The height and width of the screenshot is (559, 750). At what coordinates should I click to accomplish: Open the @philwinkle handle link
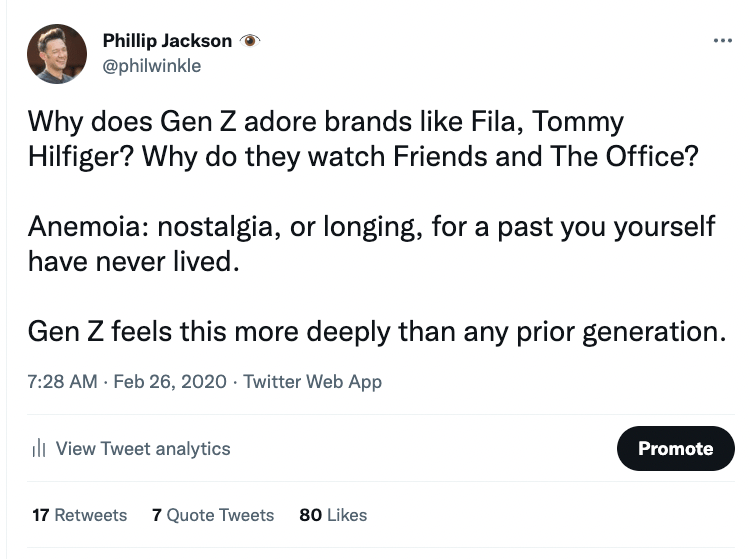click(152, 66)
